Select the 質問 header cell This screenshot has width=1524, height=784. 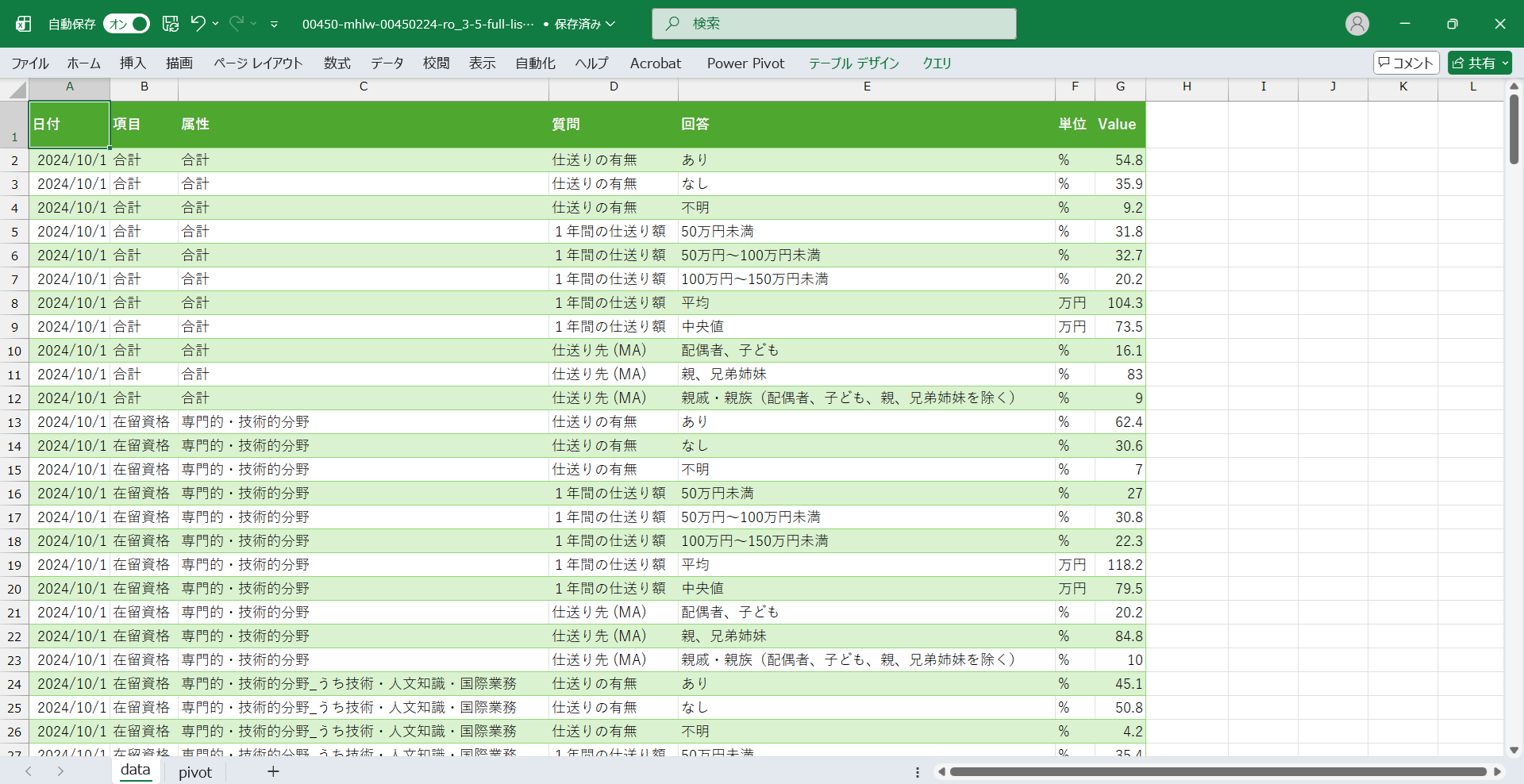[x=613, y=124]
